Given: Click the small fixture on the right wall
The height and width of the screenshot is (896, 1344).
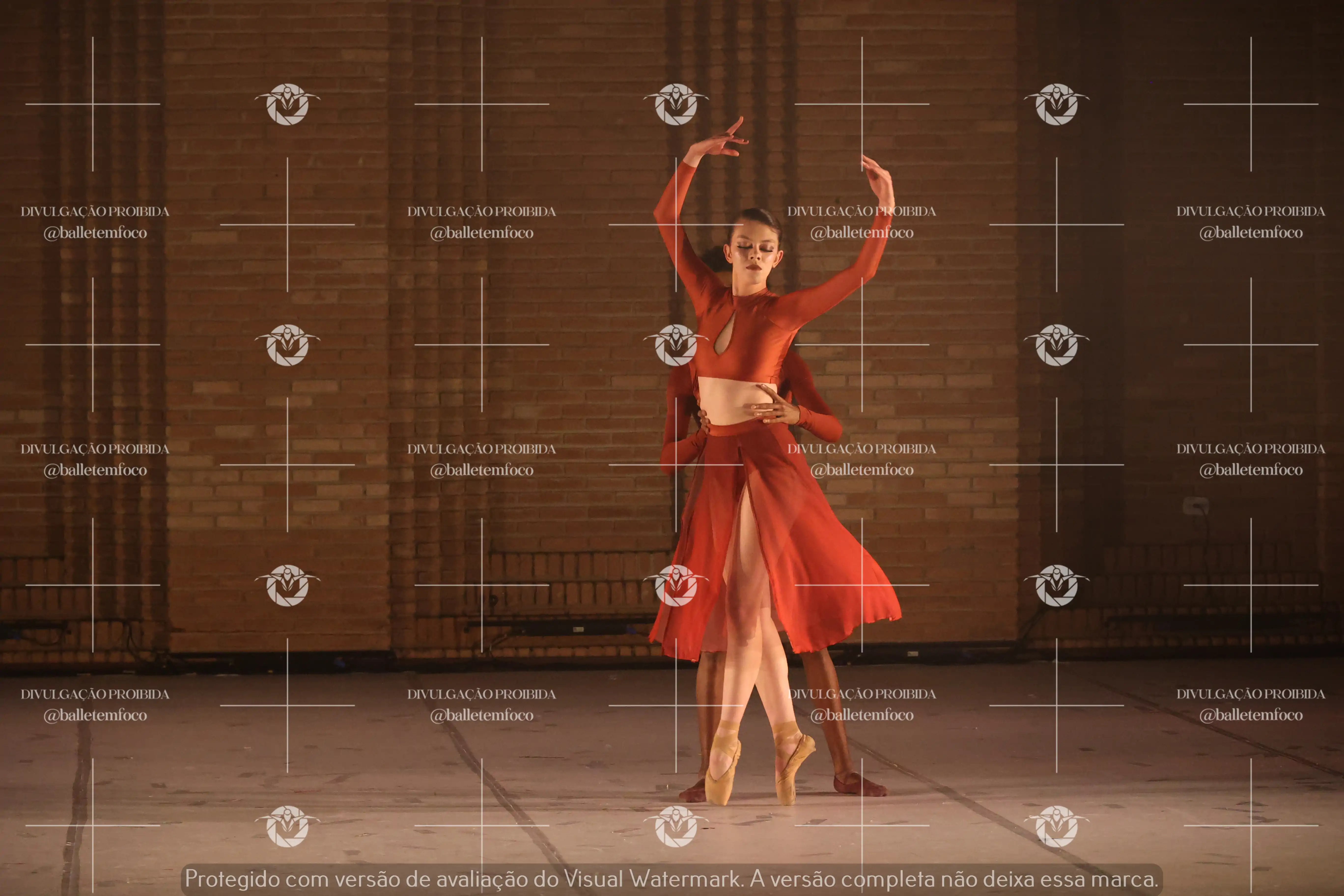Looking at the screenshot, I should pyautogui.click(x=1196, y=505).
